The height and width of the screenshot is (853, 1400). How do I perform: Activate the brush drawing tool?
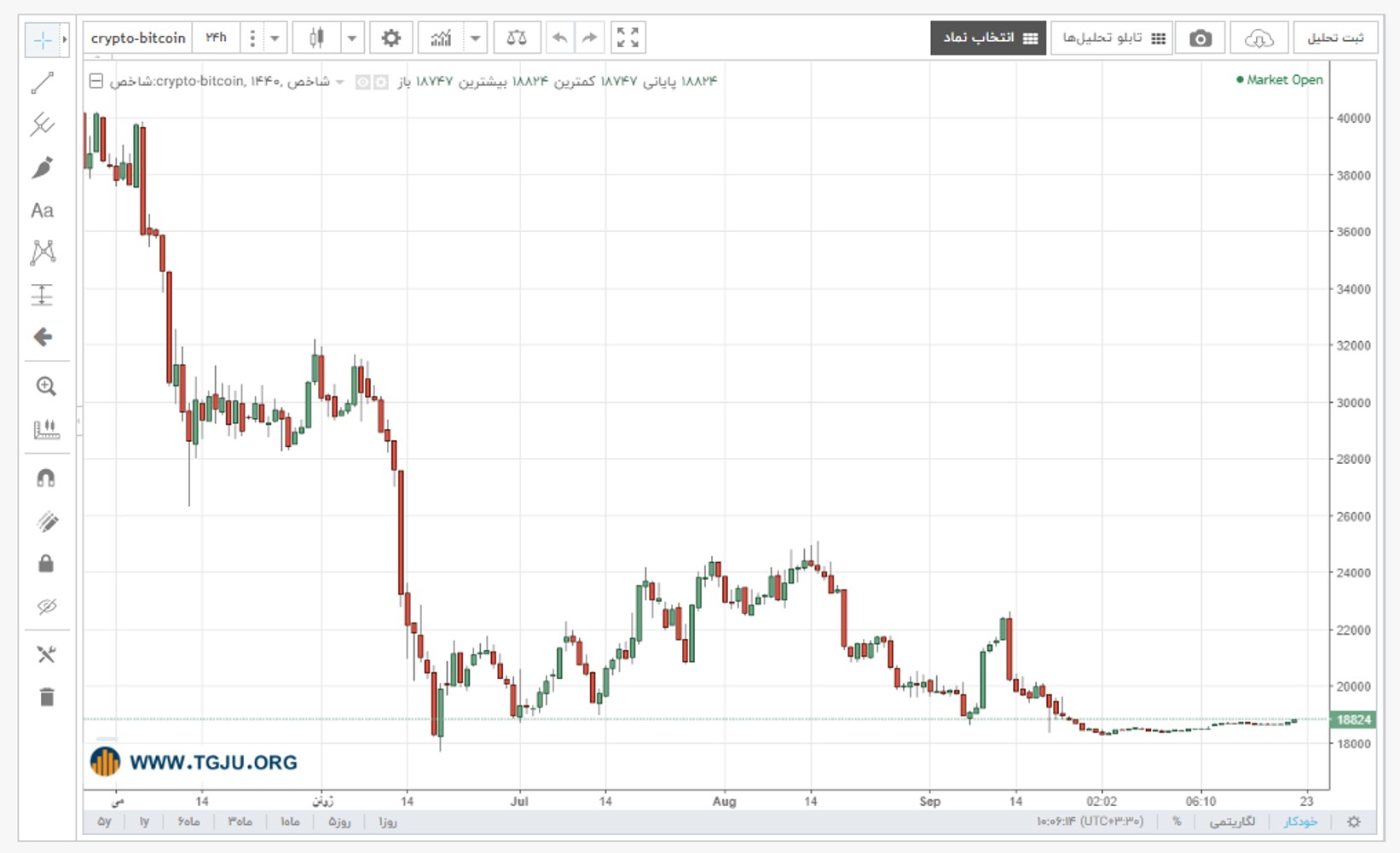42,168
